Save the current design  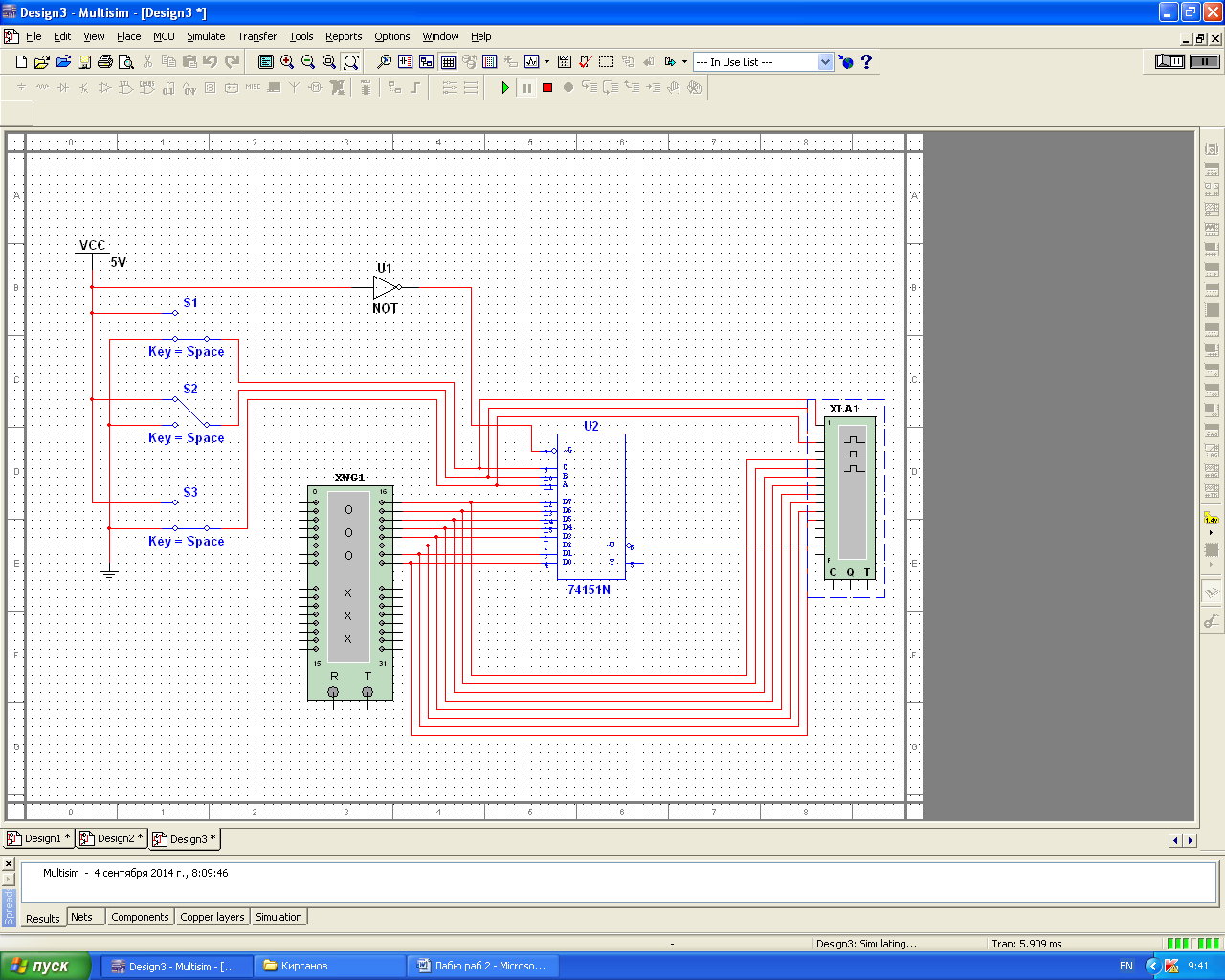(84, 61)
